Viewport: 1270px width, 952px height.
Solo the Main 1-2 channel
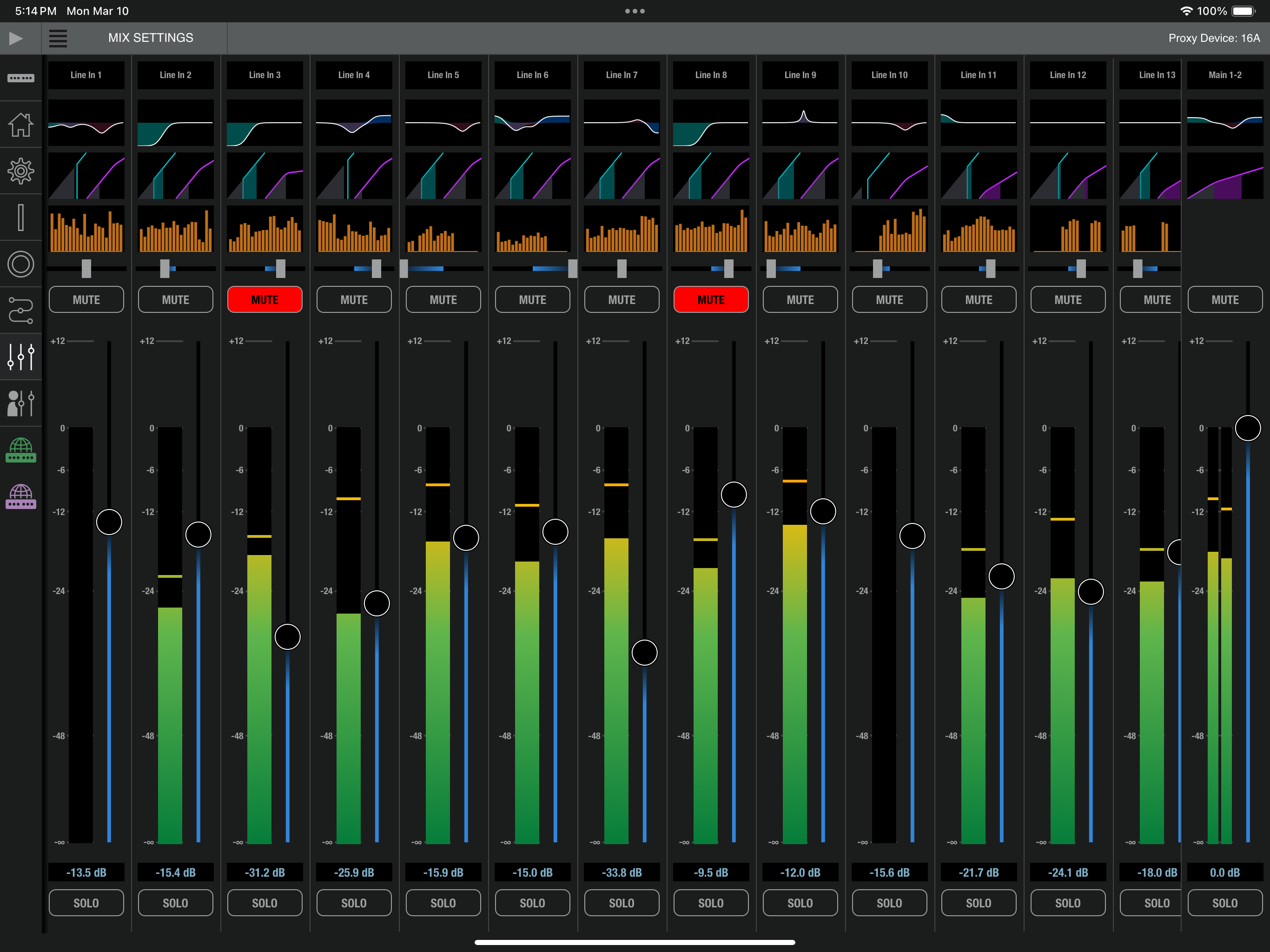coord(1225,903)
